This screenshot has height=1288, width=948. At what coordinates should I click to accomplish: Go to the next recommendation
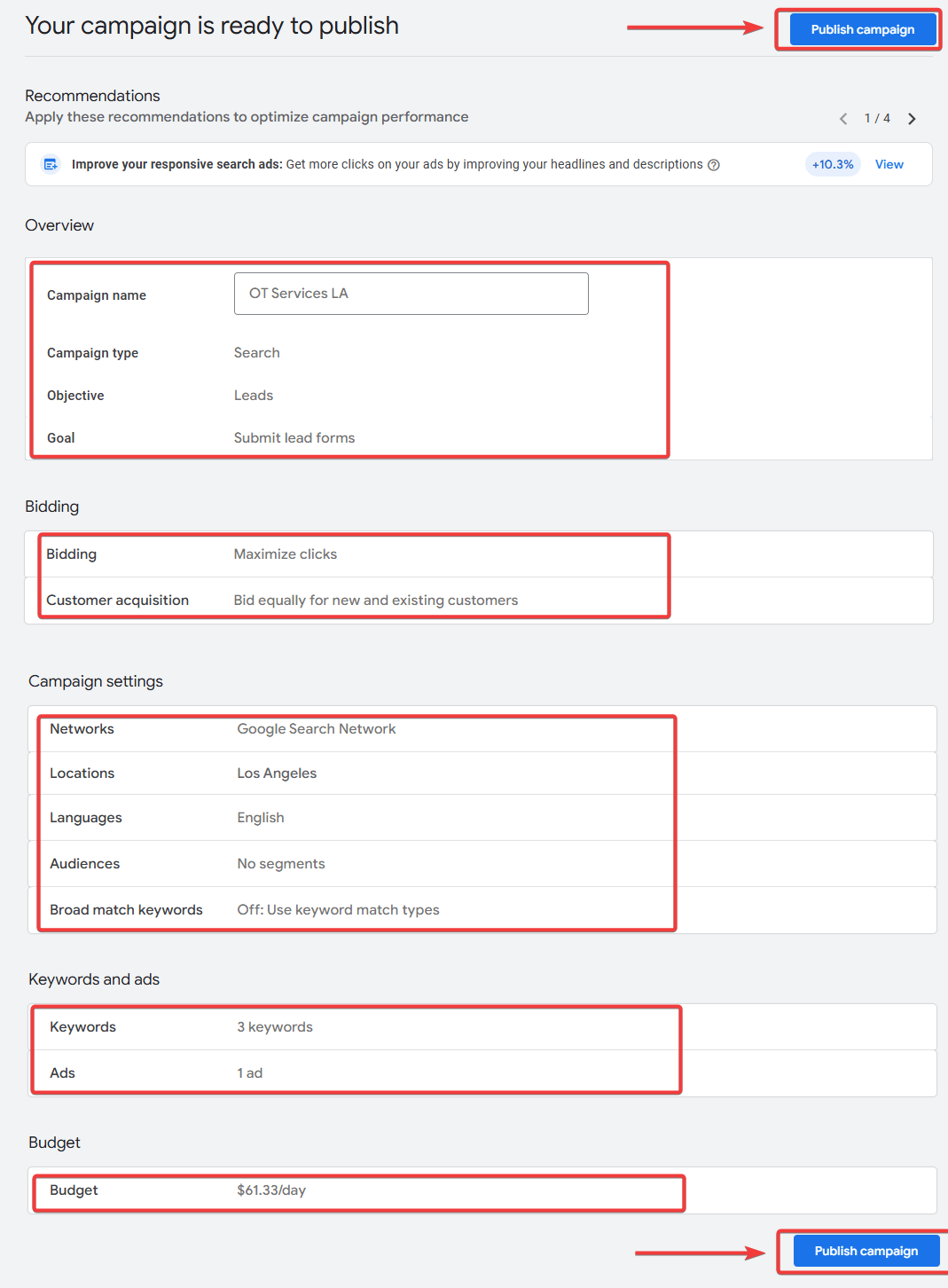[912, 119]
